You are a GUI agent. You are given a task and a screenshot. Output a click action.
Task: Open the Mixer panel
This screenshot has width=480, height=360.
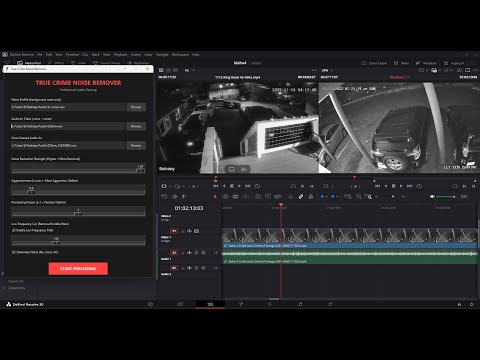(x=402, y=63)
